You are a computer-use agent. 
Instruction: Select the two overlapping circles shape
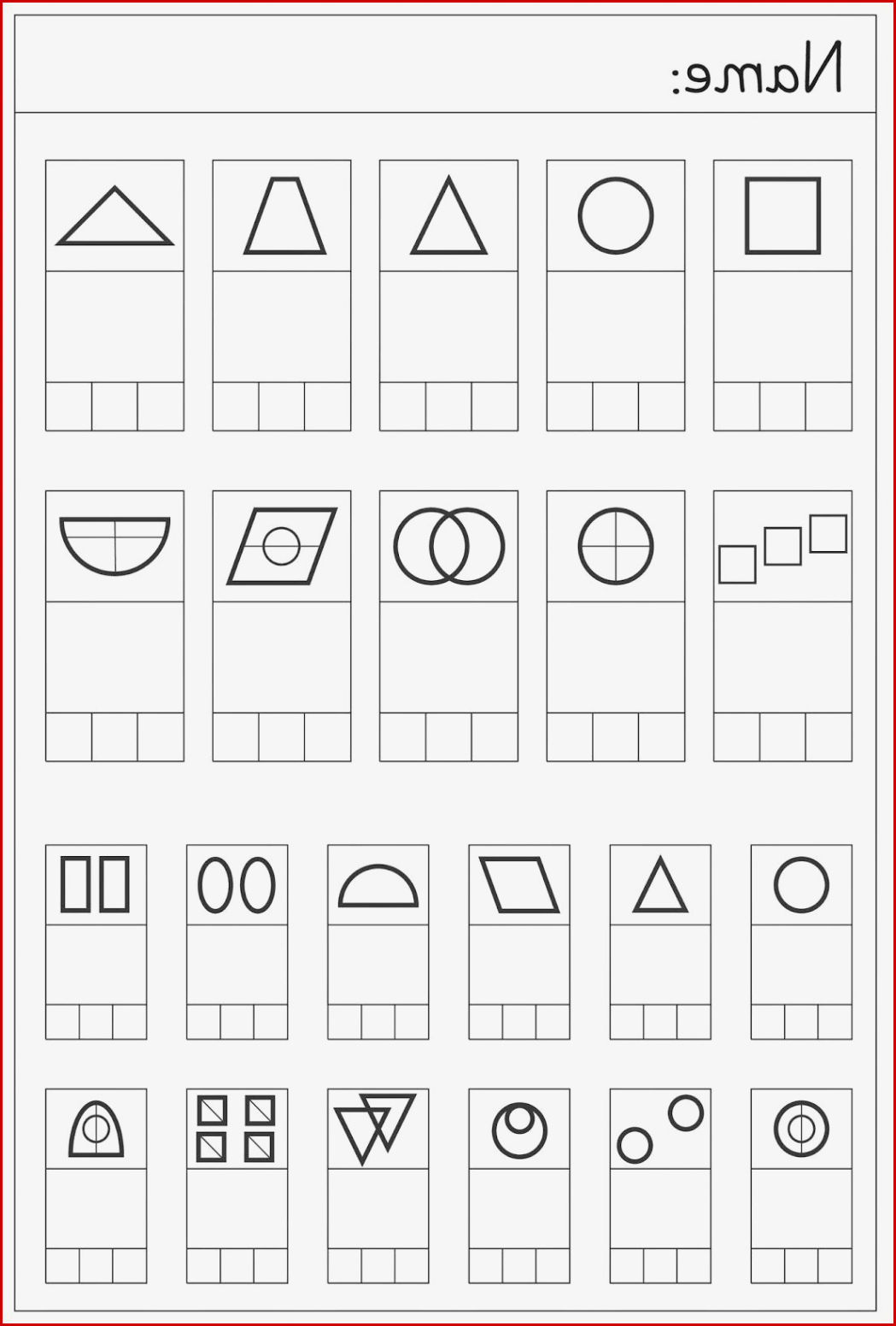(x=448, y=546)
